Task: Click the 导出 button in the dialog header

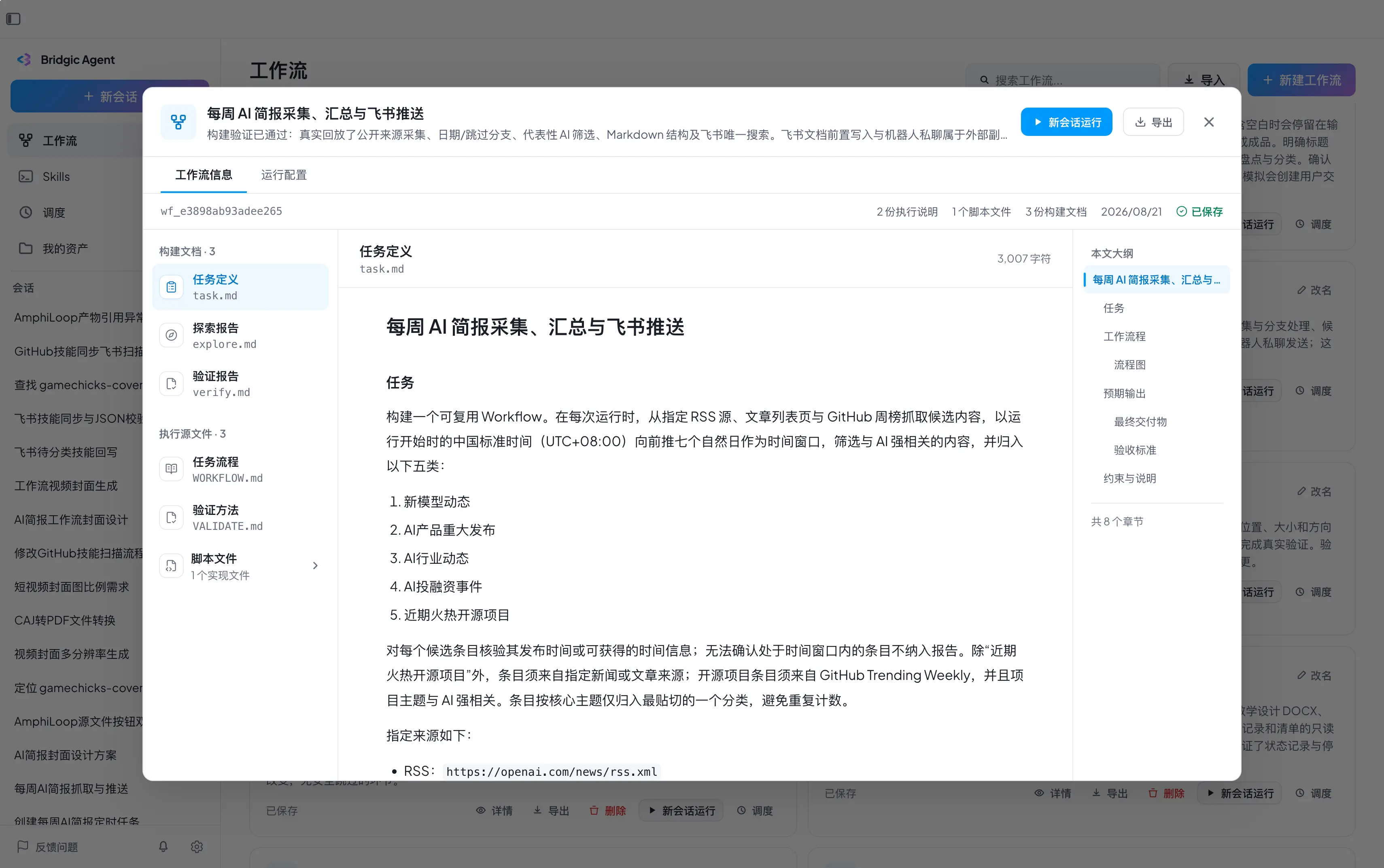Action: 1153,122
